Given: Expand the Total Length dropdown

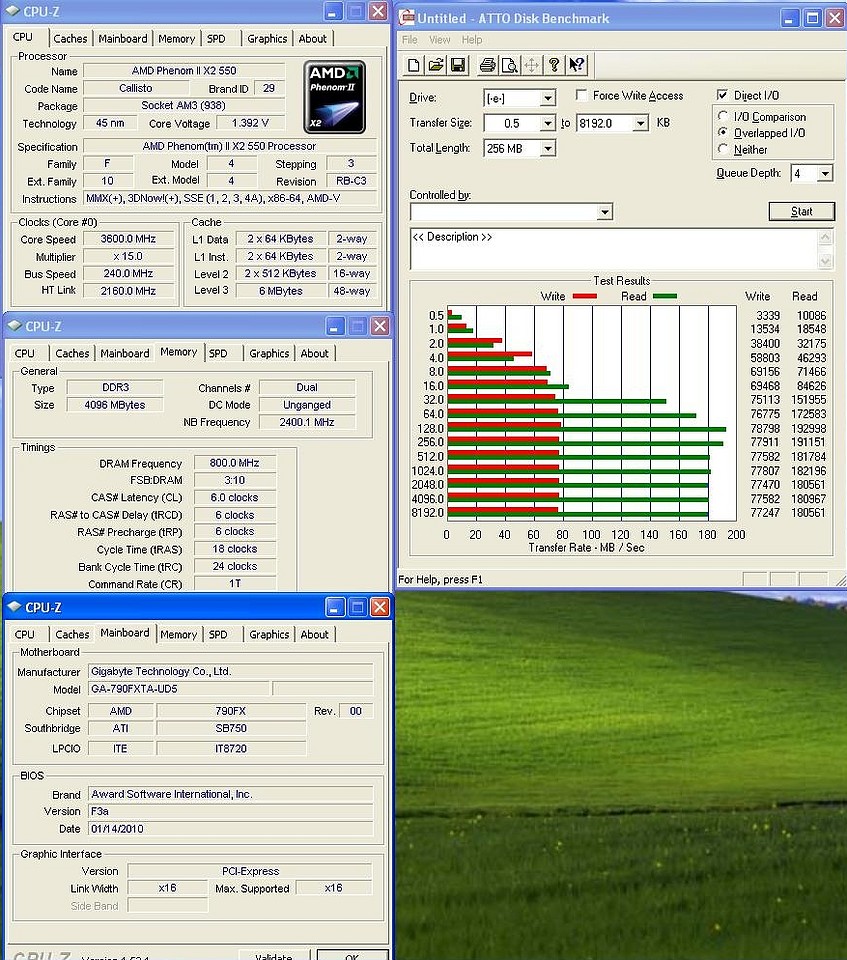Looking at the screenshot, I should (x=548, y=148).
